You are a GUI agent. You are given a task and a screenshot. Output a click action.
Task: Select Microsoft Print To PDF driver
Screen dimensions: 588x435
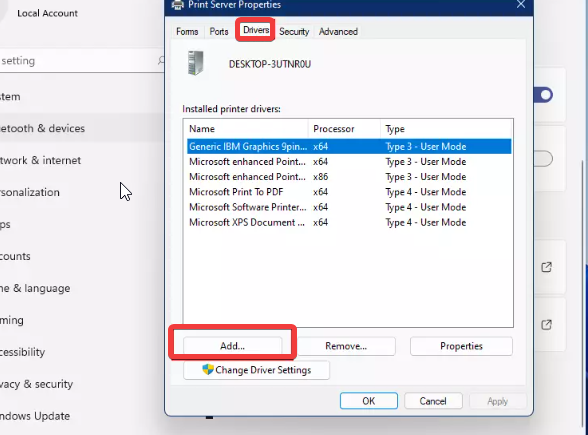click(349, 192)
